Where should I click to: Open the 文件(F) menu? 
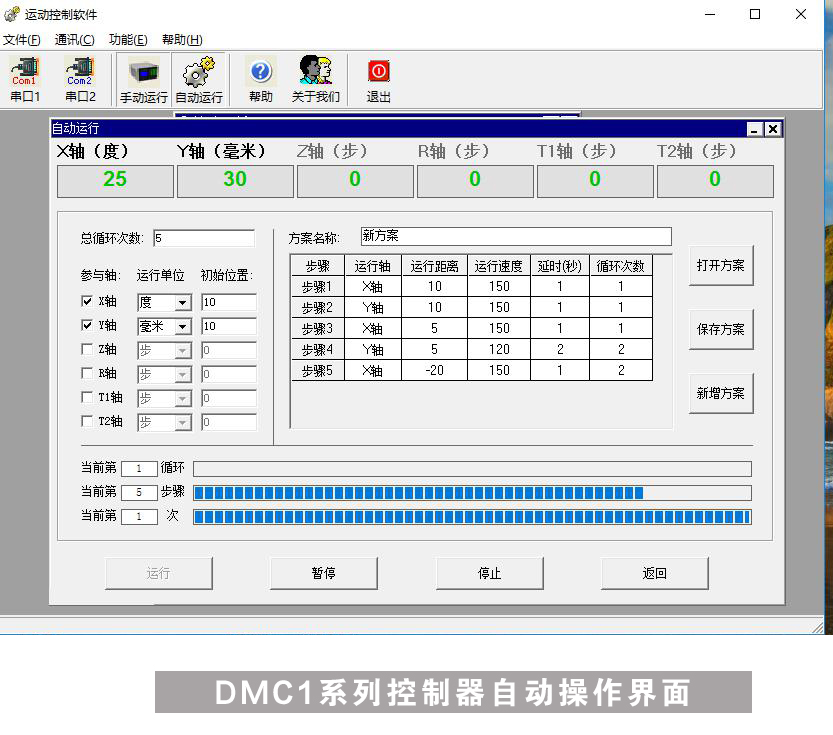(x=21, y=40)
